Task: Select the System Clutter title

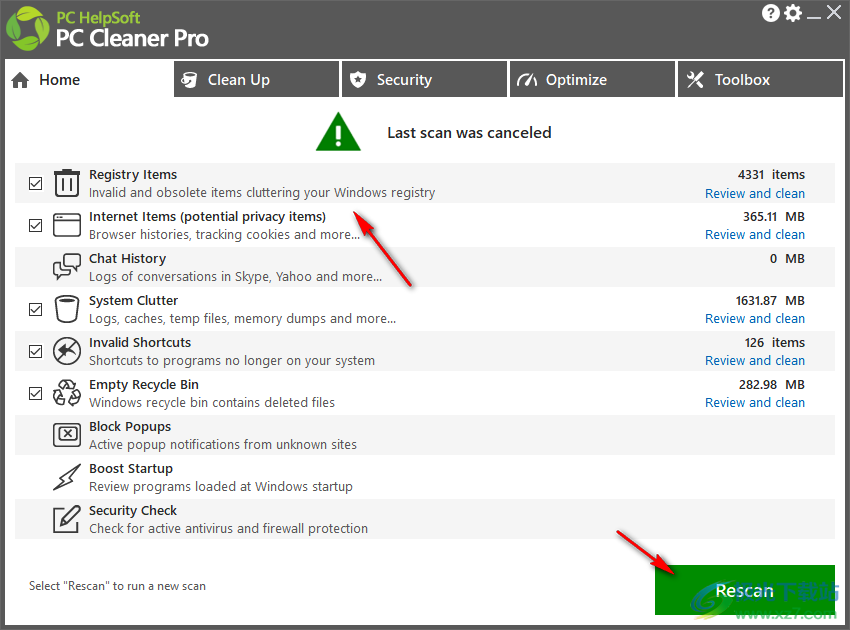Action: [x=133, y=300]
